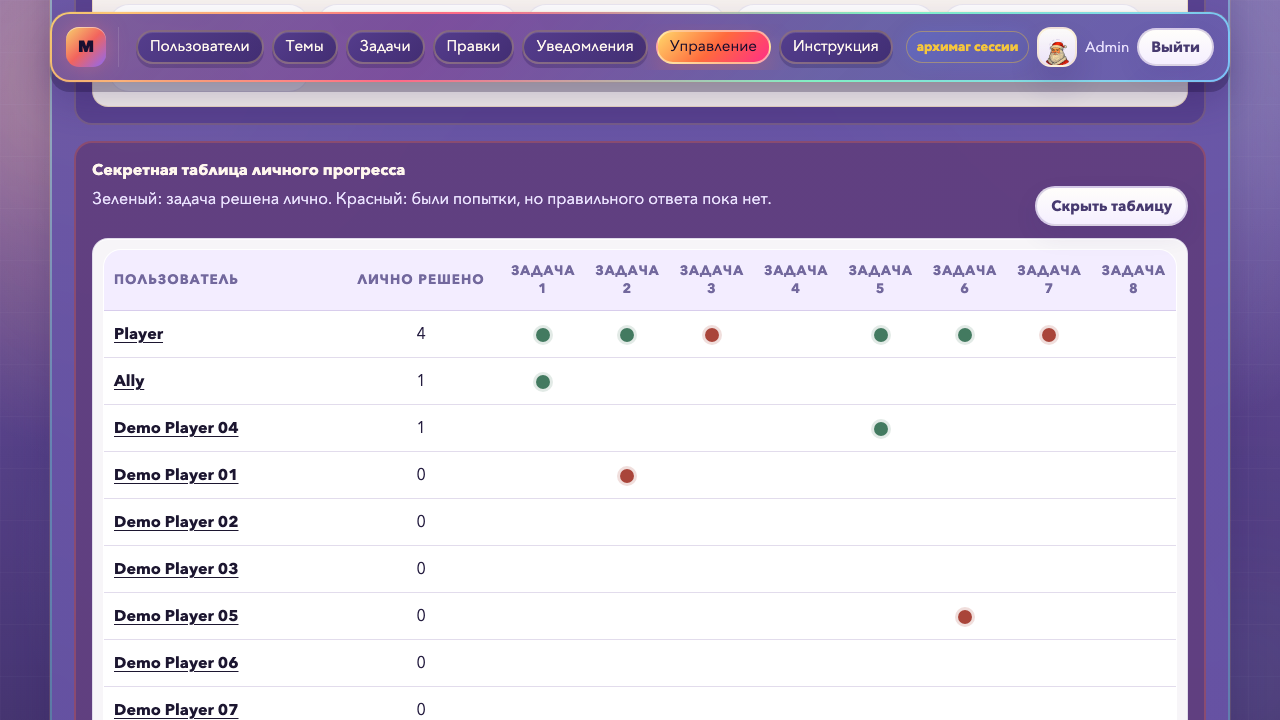
Task: Open the Demo Player 01 link
Action: (176, 475)
